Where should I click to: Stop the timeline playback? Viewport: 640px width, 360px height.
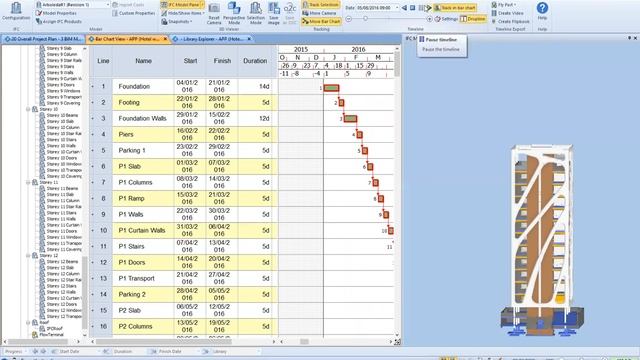(x=413, y=8)
